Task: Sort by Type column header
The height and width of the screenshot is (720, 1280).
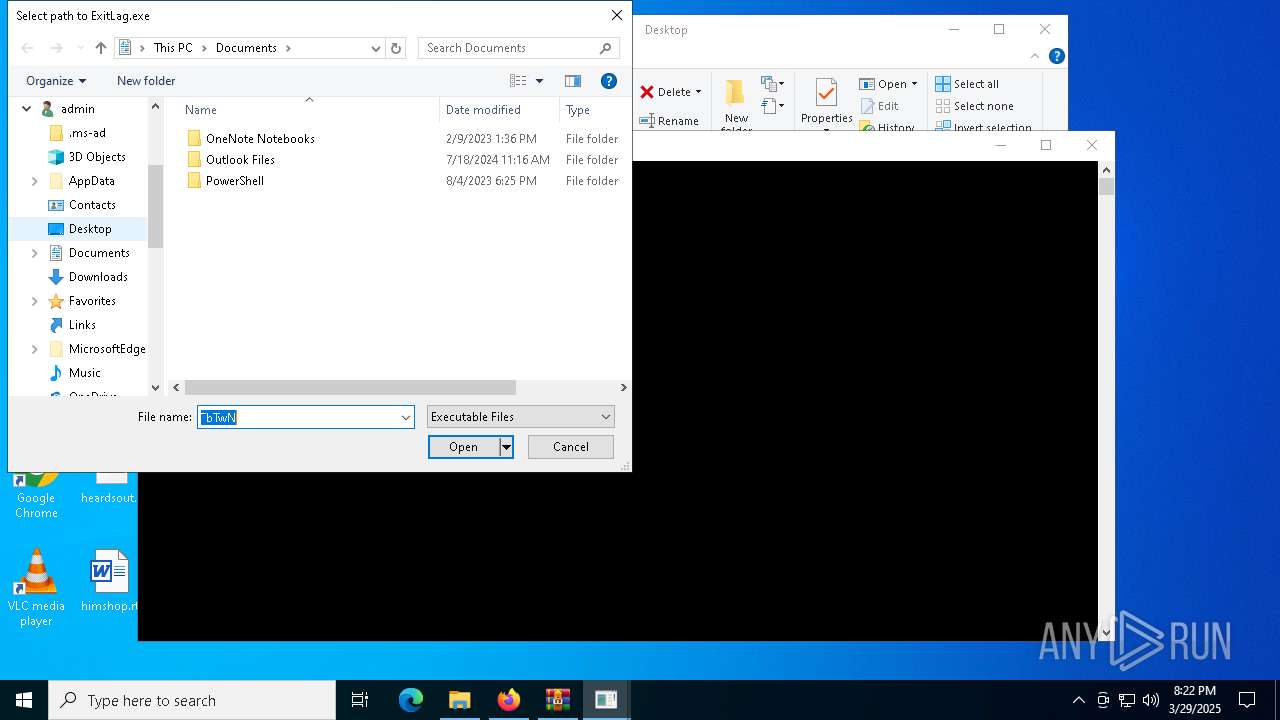Action: tap(578, 110)
